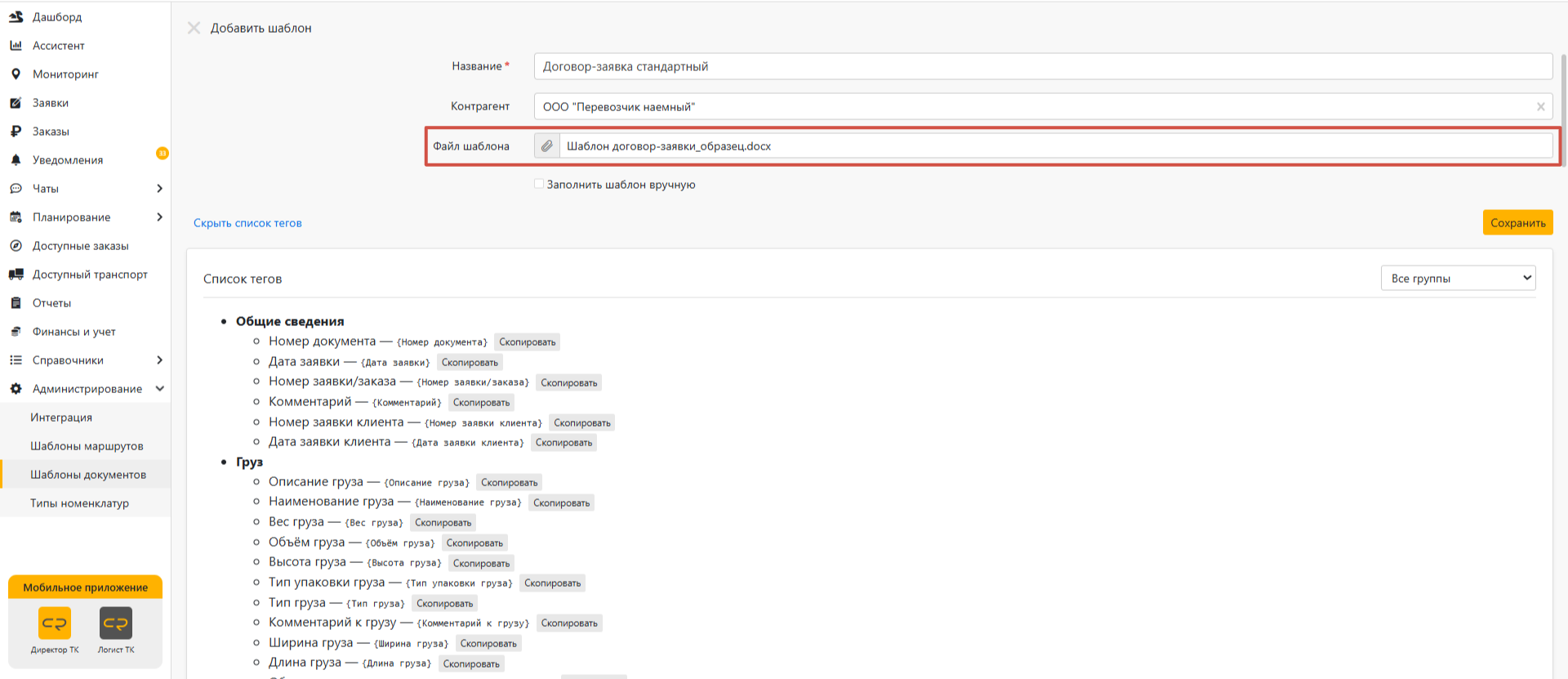Click the Планирование calendar icon
The width and height of the screenshot is (1568, 679).
(16, 217)
